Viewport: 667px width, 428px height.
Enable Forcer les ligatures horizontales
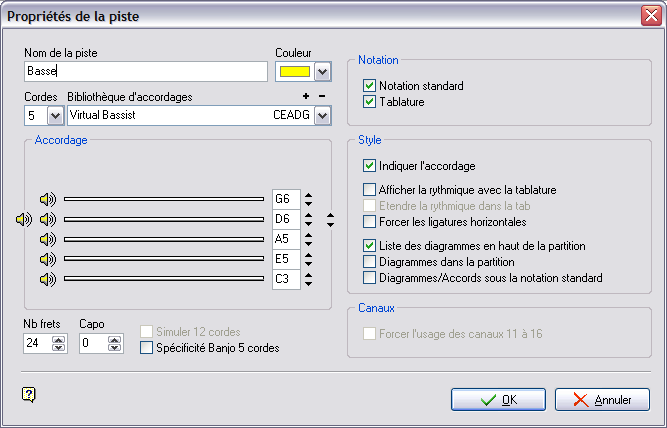click(x=370, y=221)
